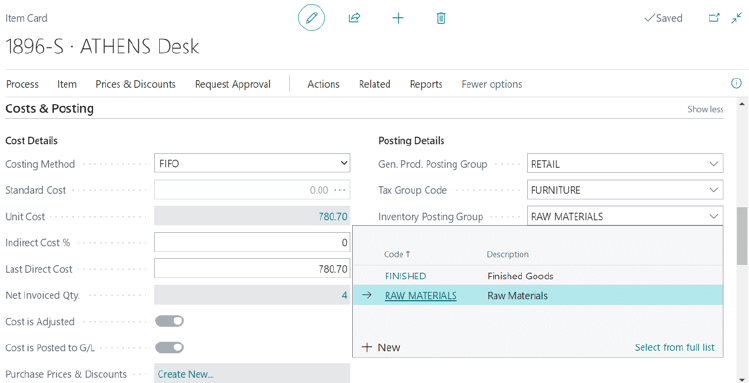Open the Costing Method FIFO dropdown
This screenshot has width=749, height=383.
point(252,163)
